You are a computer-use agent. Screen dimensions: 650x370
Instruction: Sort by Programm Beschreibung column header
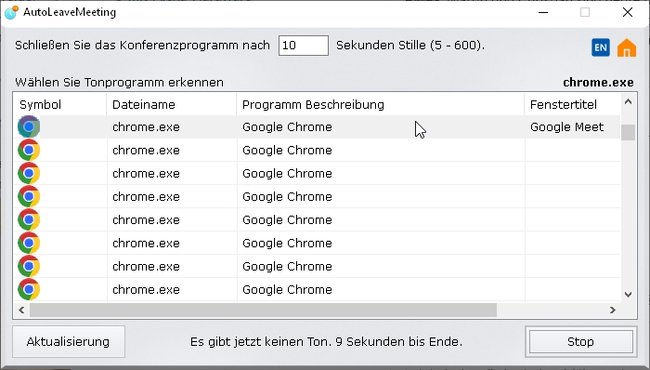[380, 104]
